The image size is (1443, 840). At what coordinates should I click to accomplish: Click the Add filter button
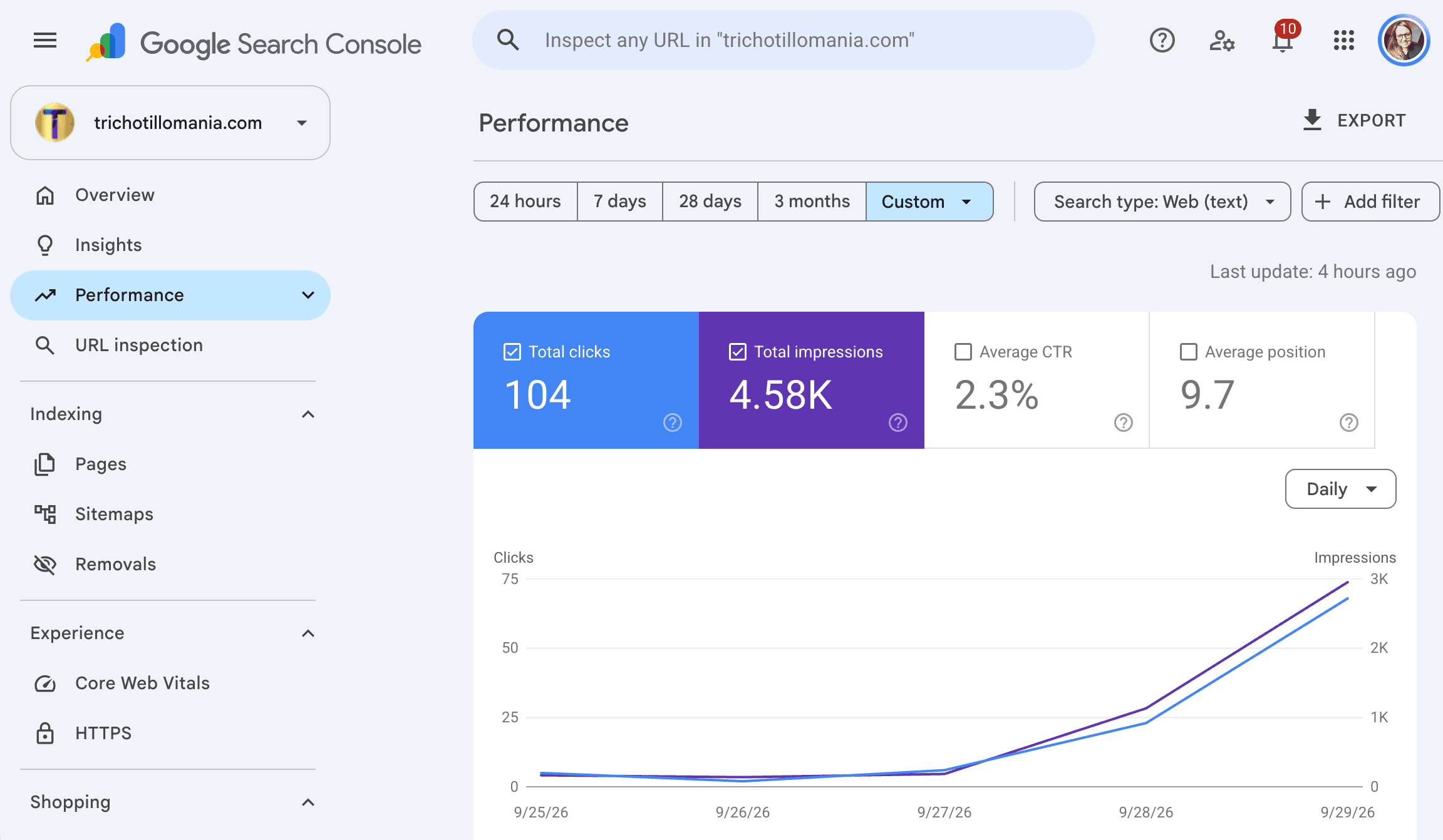coord(1370,202)
